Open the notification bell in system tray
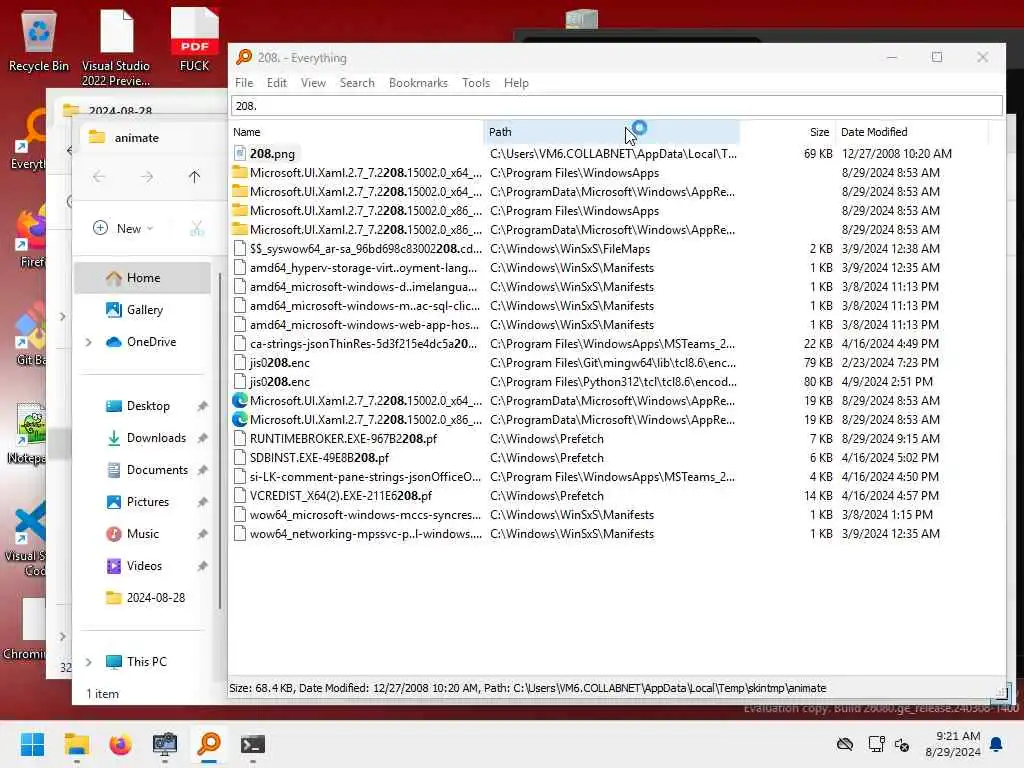The height and width of the screenshot is (768, 1024). [x=996, y=744]
